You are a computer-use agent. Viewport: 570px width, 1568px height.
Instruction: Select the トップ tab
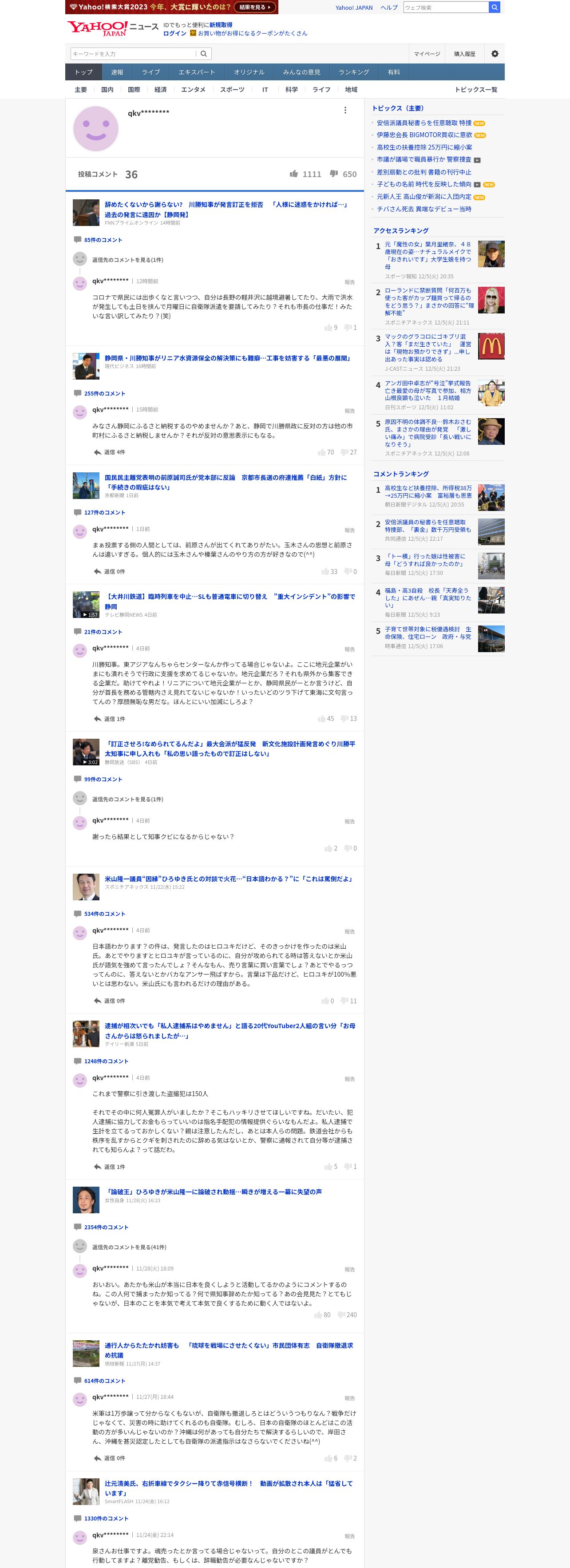(83, 72)
